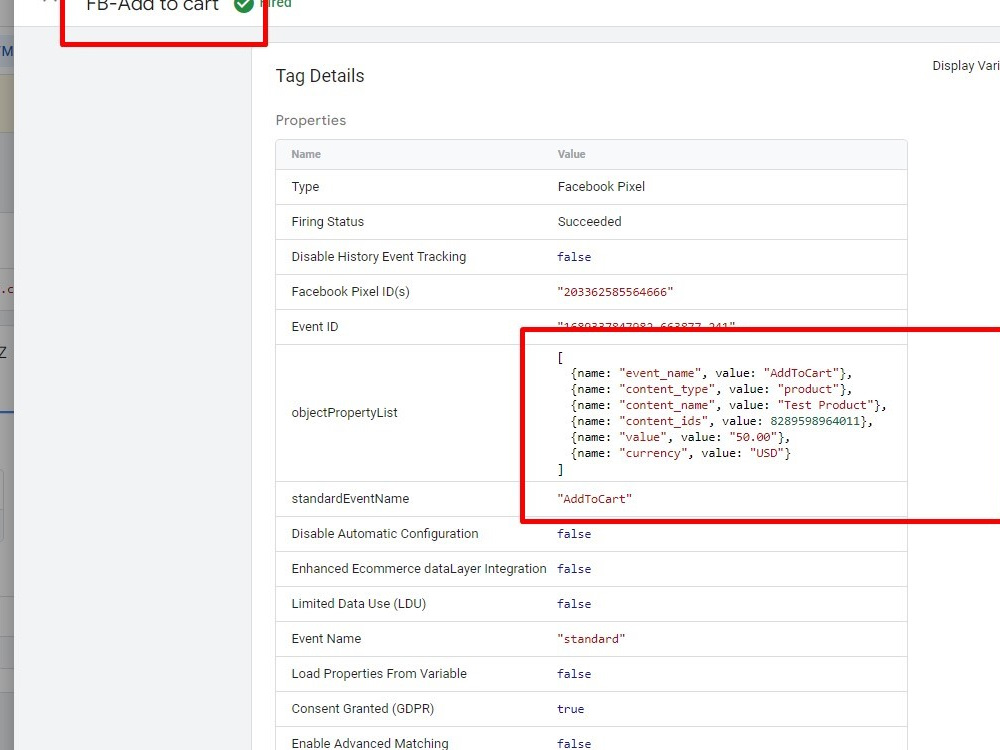Image resolution: width=1000 pixels, height=750 pixels.
Task: Click the Name column header
Action: pyautogui.click(x=305, y=154)
